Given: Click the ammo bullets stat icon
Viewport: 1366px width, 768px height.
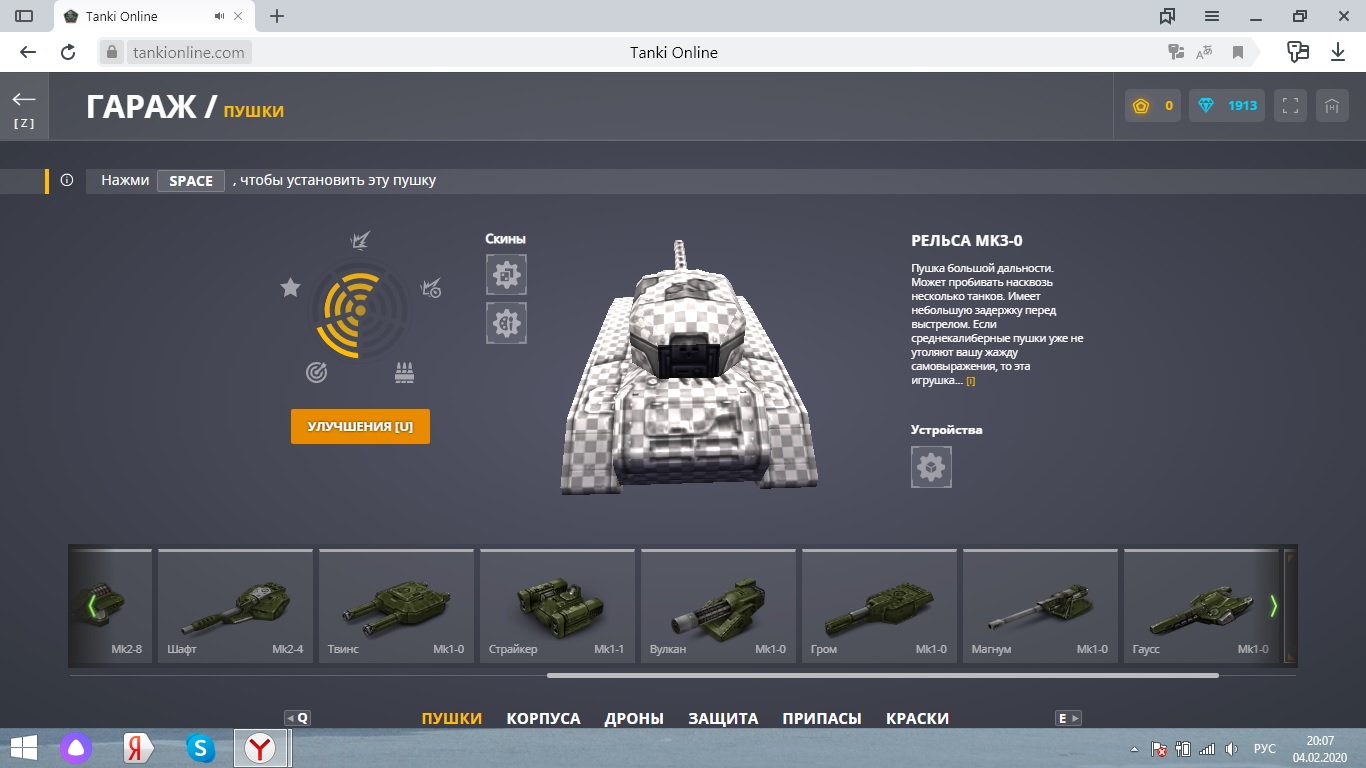Looking at the screenshot, I should tap(404, 373).
